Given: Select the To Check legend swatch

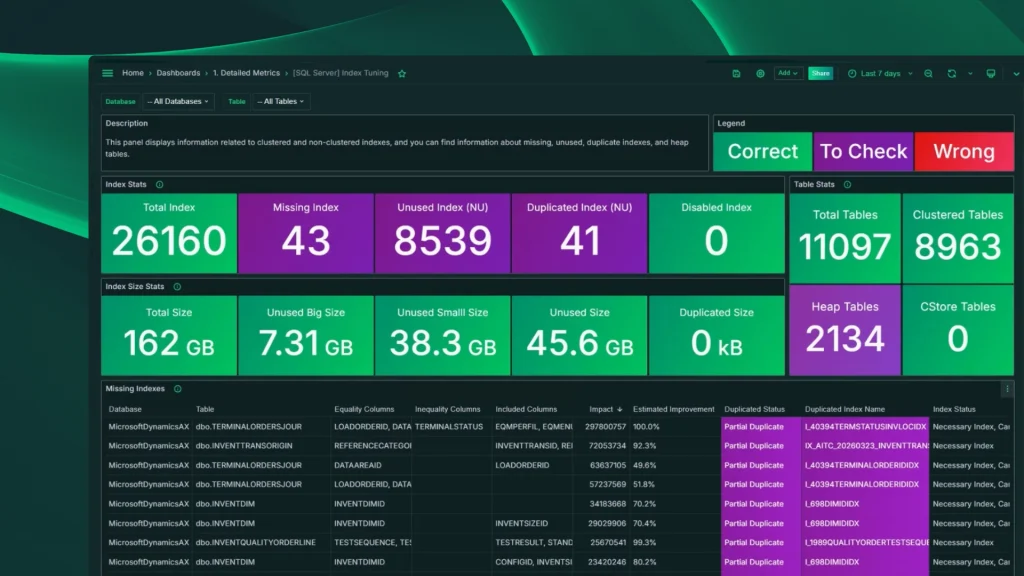Looking at the screenshot, I should [x=863, y=152].
